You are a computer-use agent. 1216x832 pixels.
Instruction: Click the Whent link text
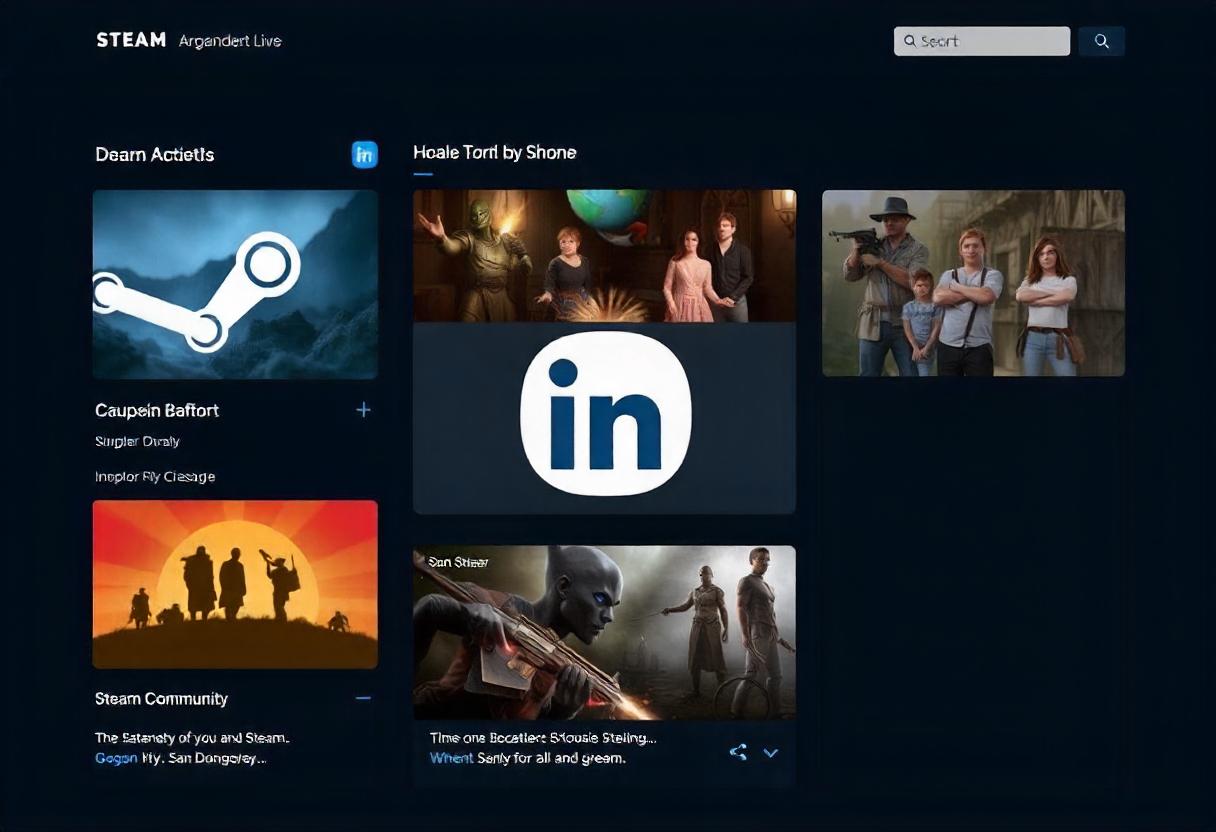[x=451, y=758]
